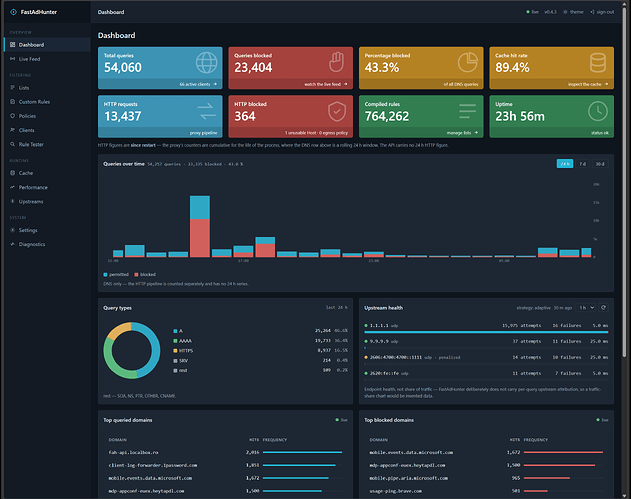Click the version label in the header
Viewport: 631px width, 499px height.
coord(550,12)
